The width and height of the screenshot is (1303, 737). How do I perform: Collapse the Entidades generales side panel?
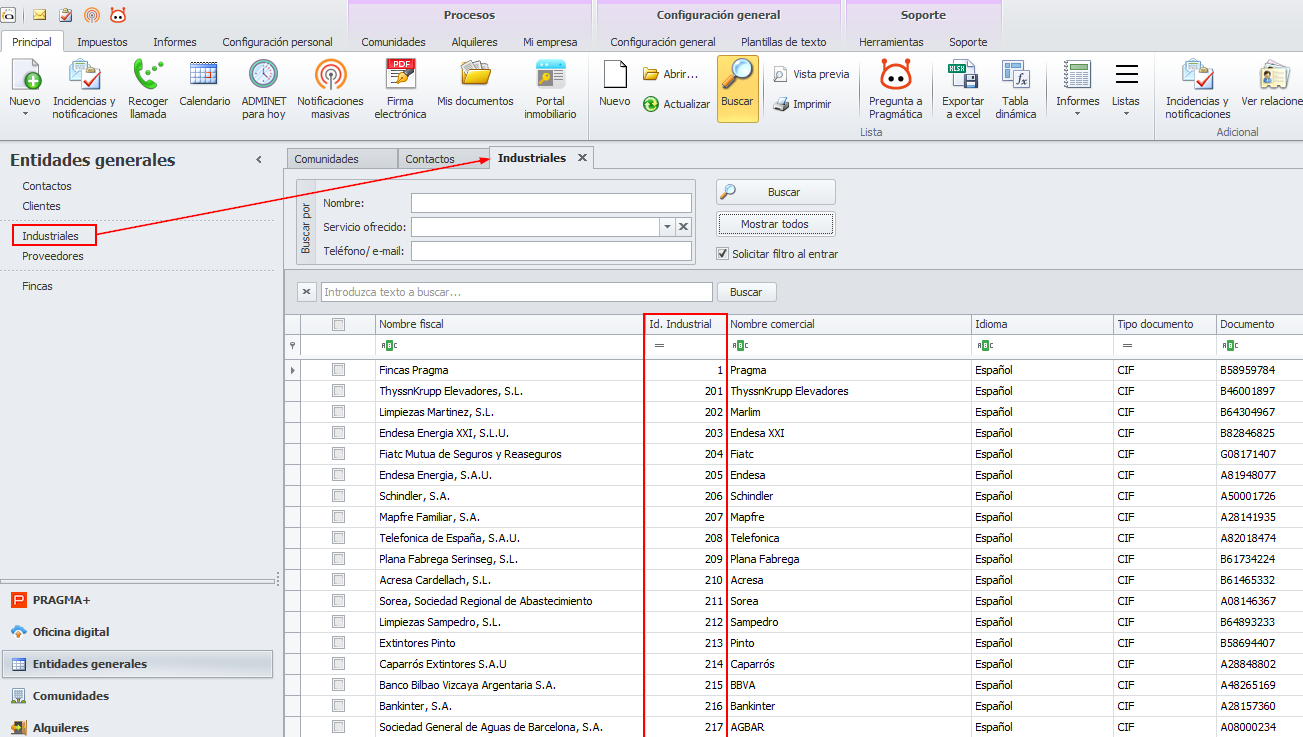click(259, 160)
